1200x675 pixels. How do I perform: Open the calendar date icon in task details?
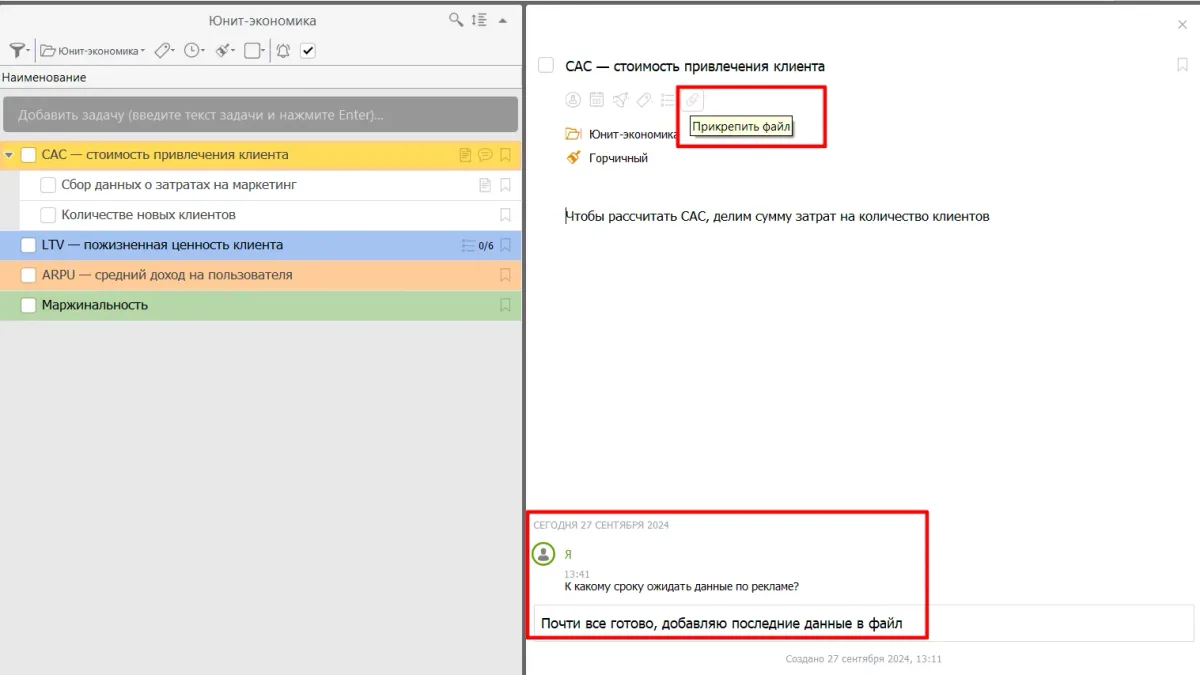pos(596,99)
